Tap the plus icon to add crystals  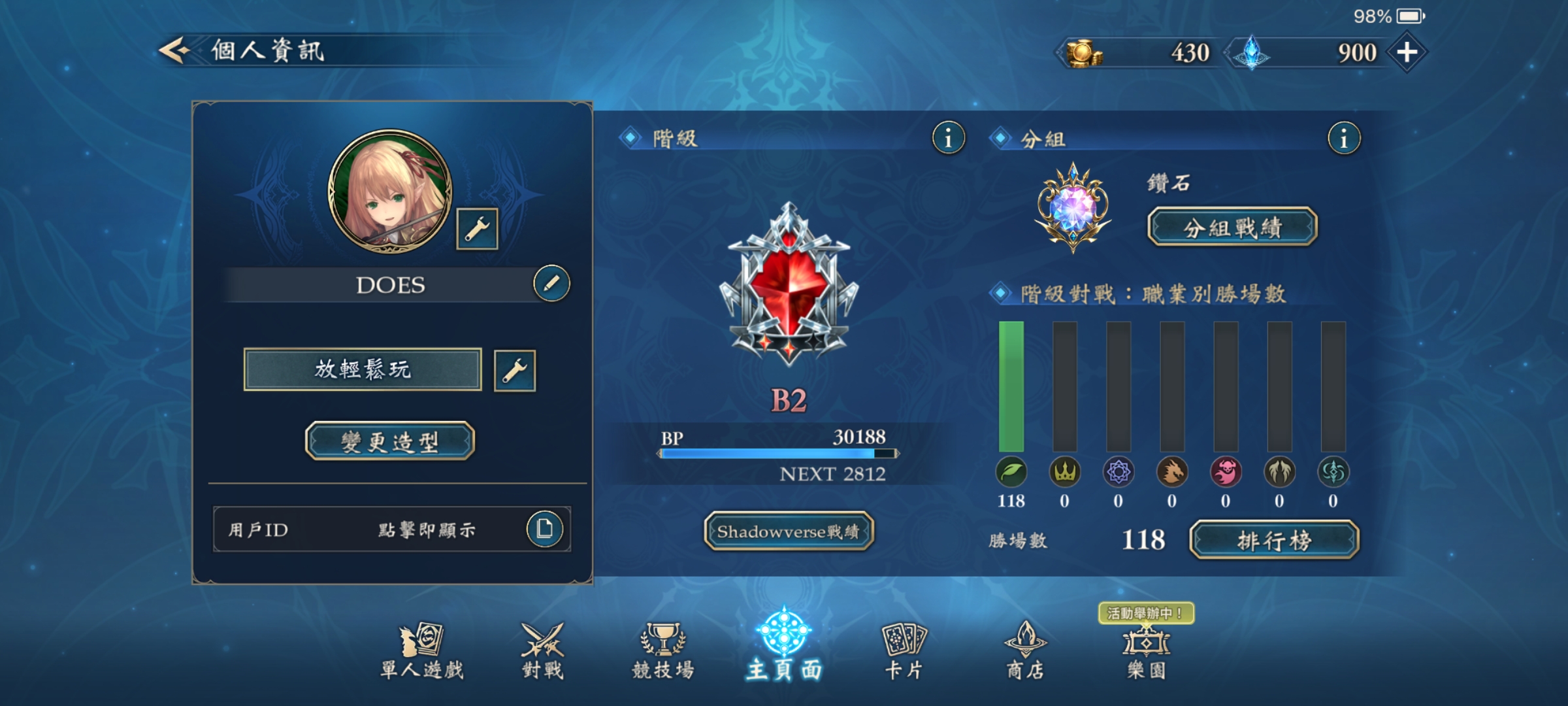(1407, 52)
